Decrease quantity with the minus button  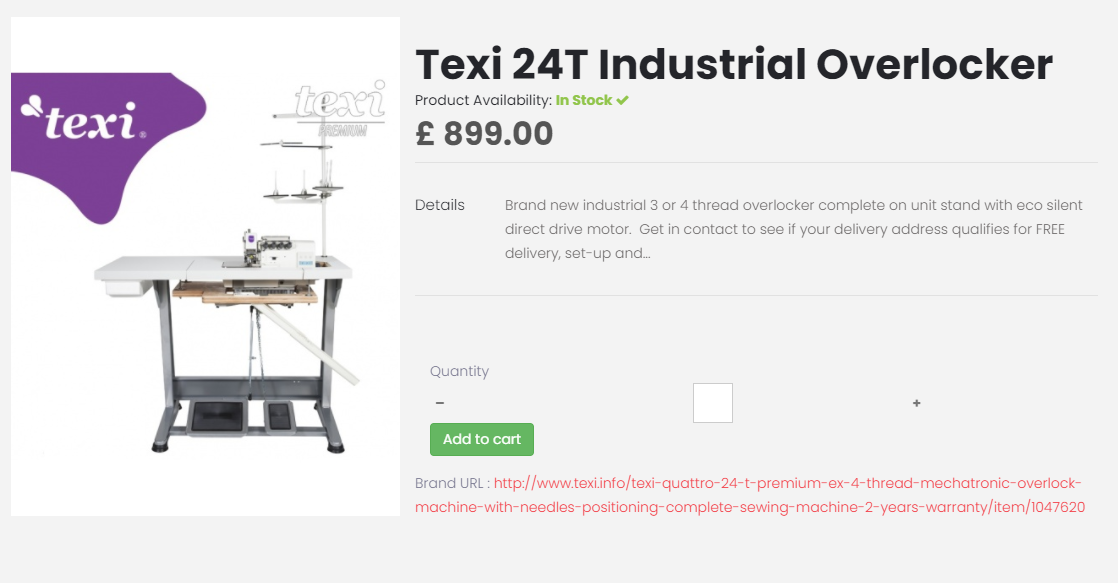(x=440, y=403)
